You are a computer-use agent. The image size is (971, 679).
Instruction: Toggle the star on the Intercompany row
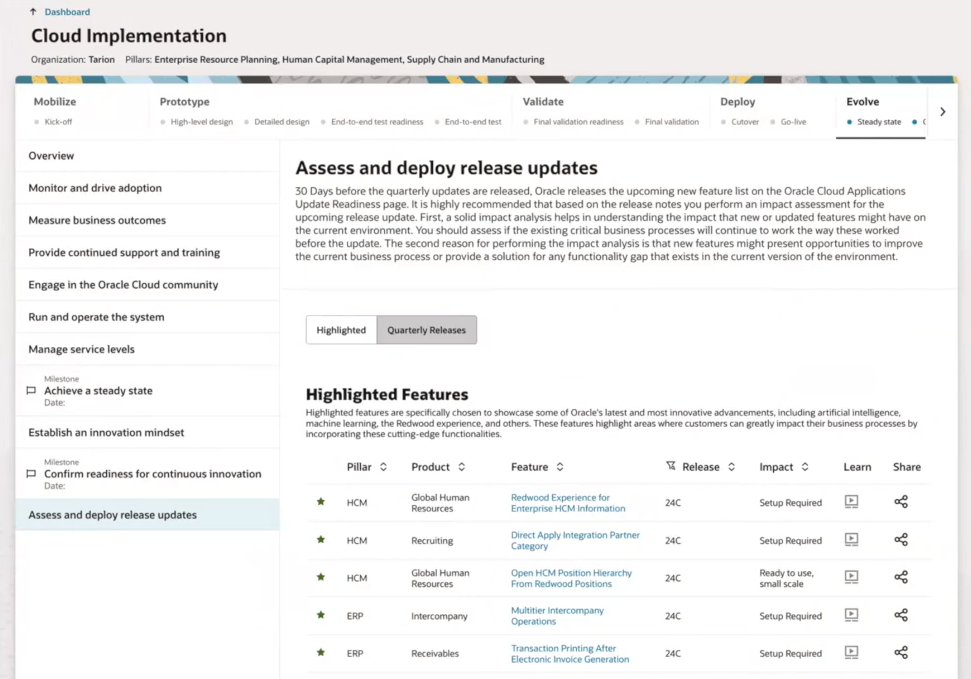[320, 615]
